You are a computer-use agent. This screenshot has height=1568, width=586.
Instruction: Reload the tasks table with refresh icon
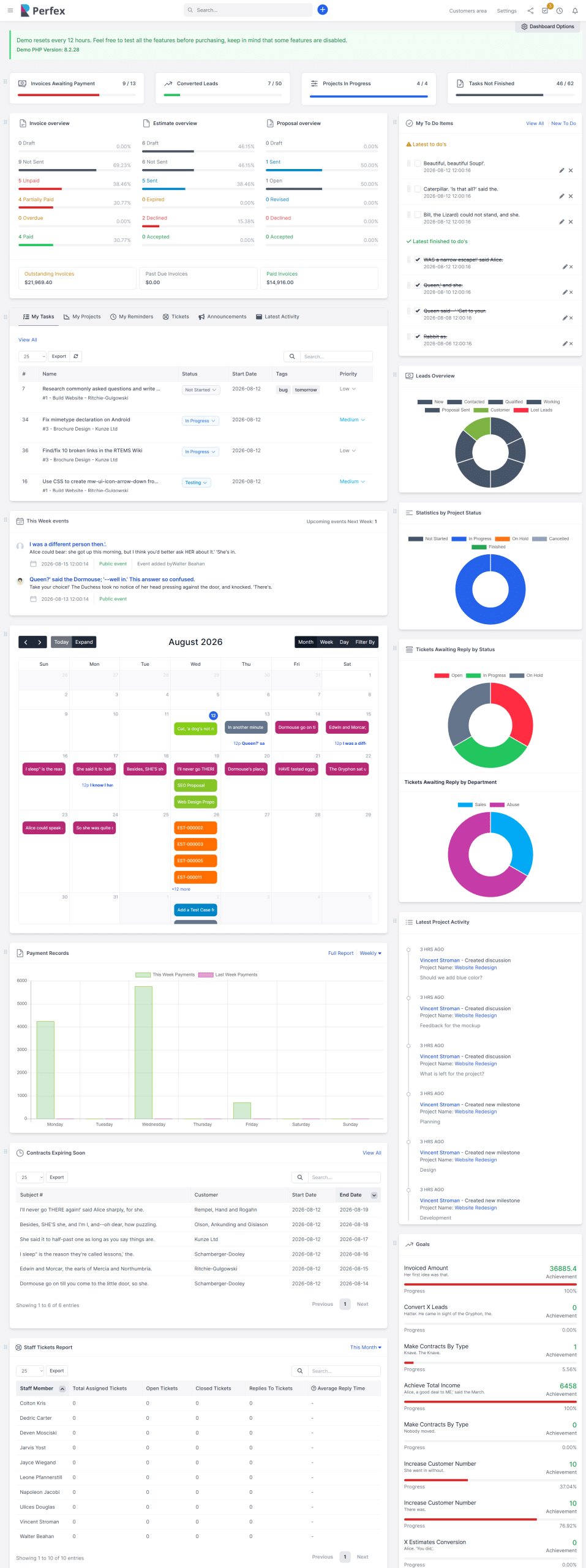(76, 356)
